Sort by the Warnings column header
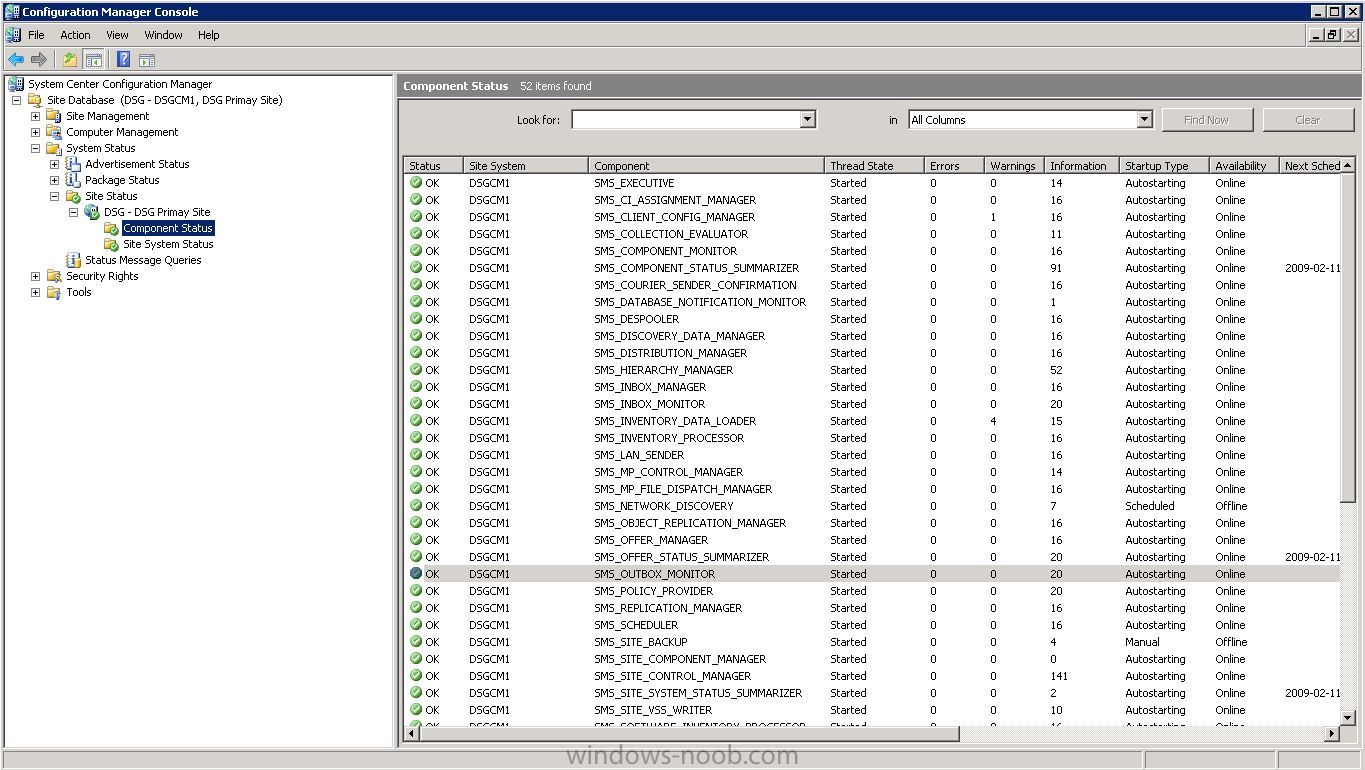 point(1014,166)
